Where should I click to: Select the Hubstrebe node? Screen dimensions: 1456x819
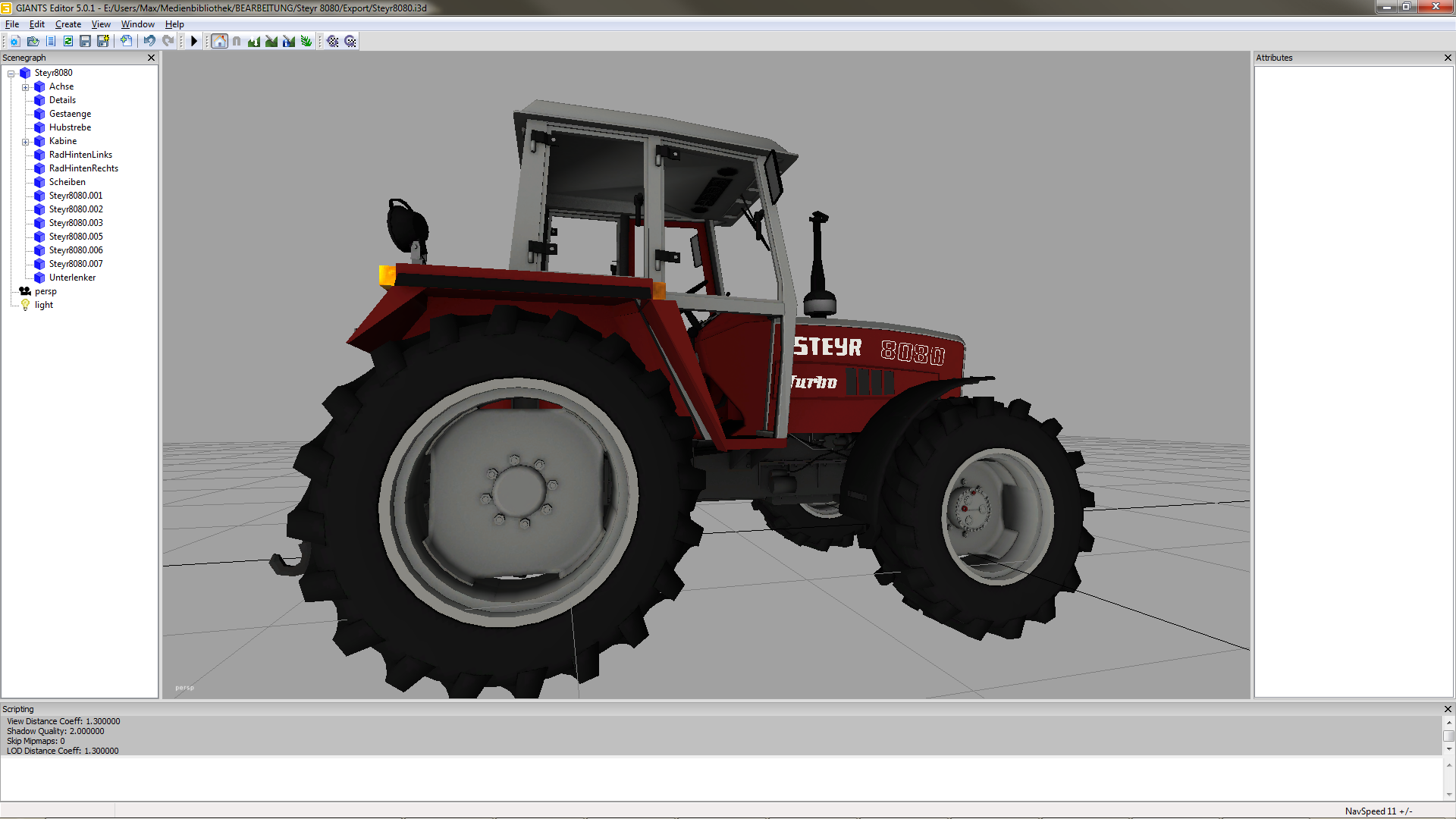70,127
